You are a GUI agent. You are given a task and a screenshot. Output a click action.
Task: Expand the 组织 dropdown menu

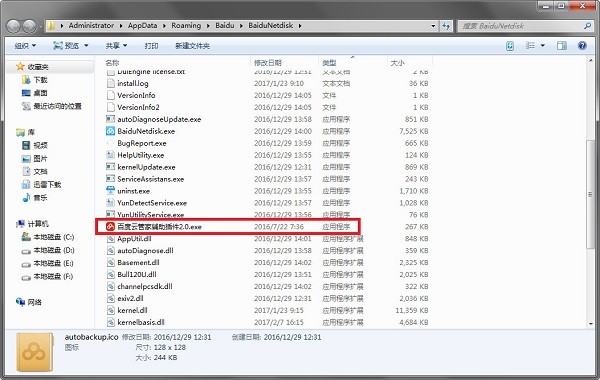tap(25, 46)
